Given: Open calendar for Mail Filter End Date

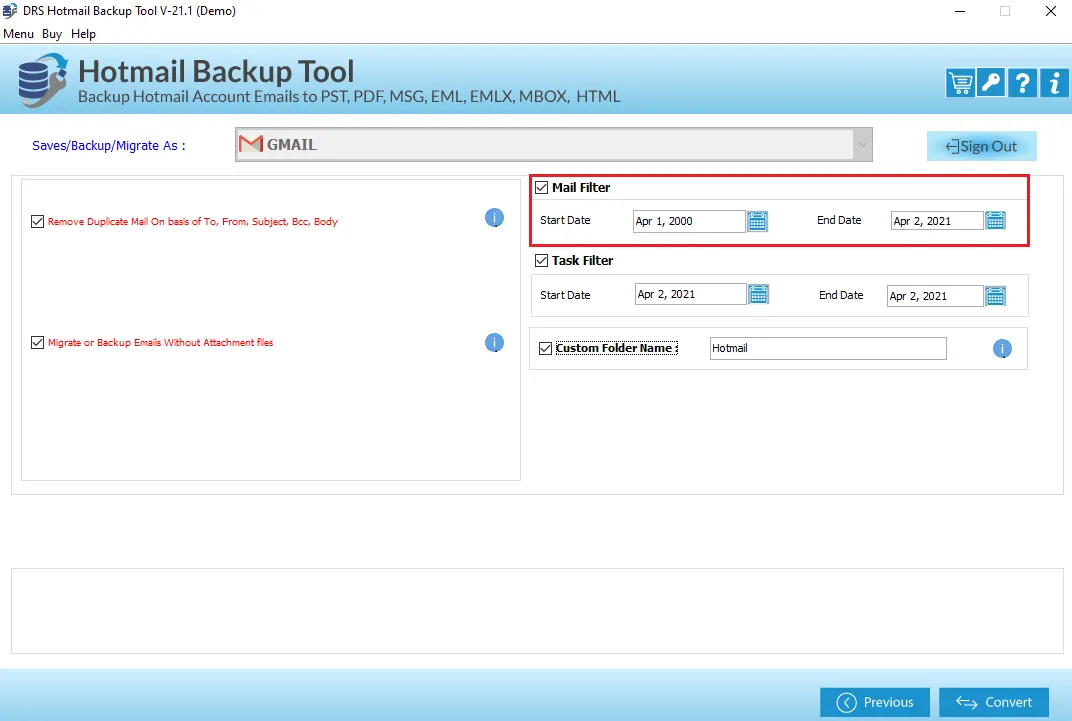Looking at the screenshot, I should [x=995, y=221].
